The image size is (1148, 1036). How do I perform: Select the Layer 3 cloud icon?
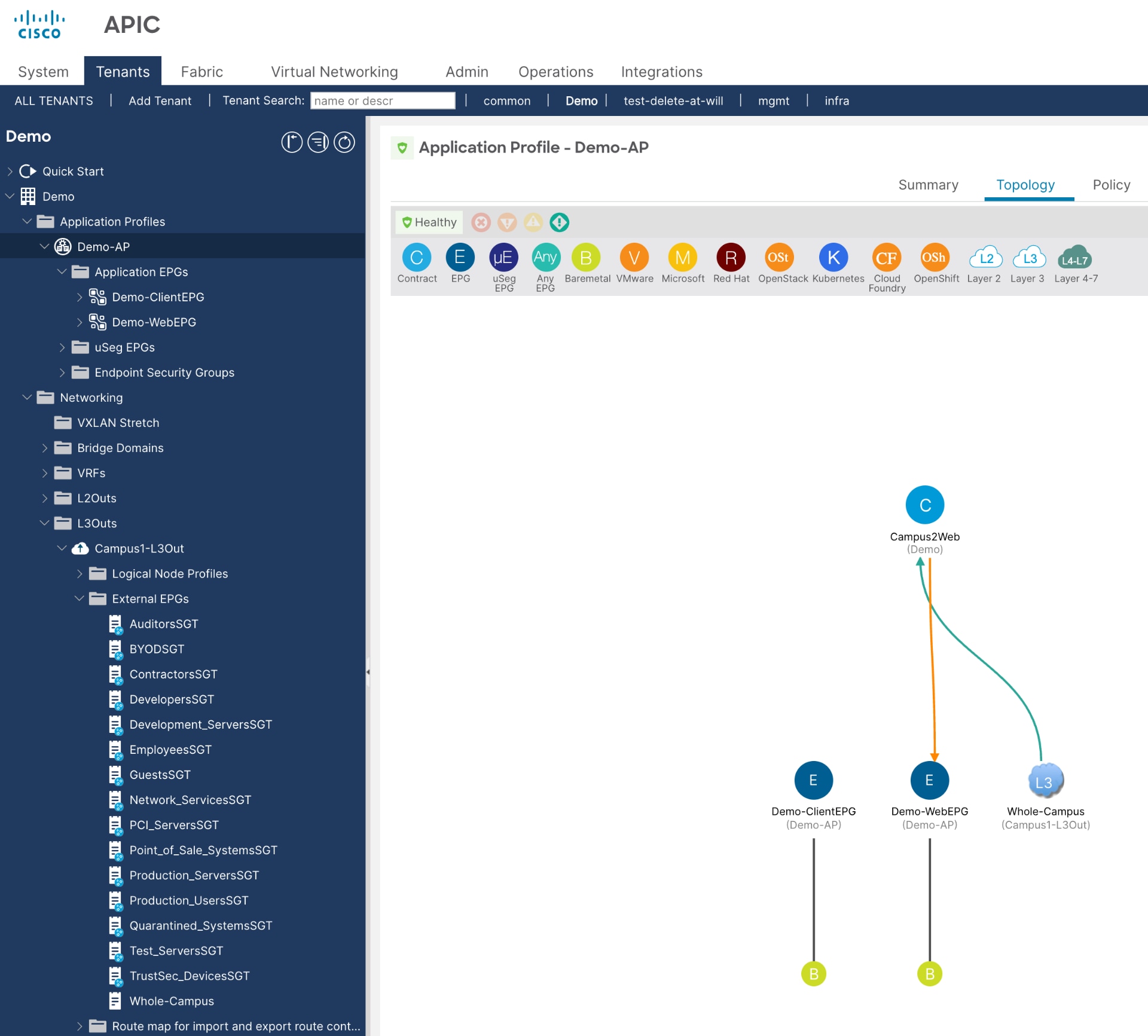click(x=1028, y=258)
